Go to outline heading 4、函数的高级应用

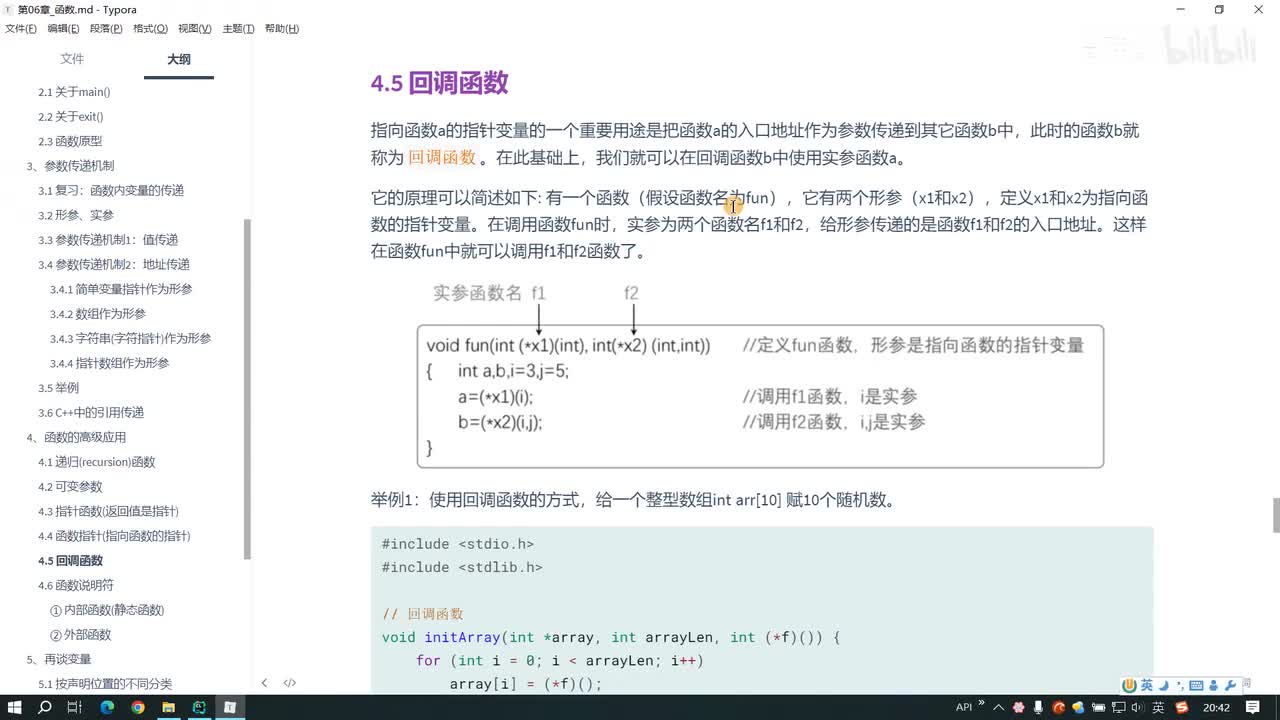[76, 437]
